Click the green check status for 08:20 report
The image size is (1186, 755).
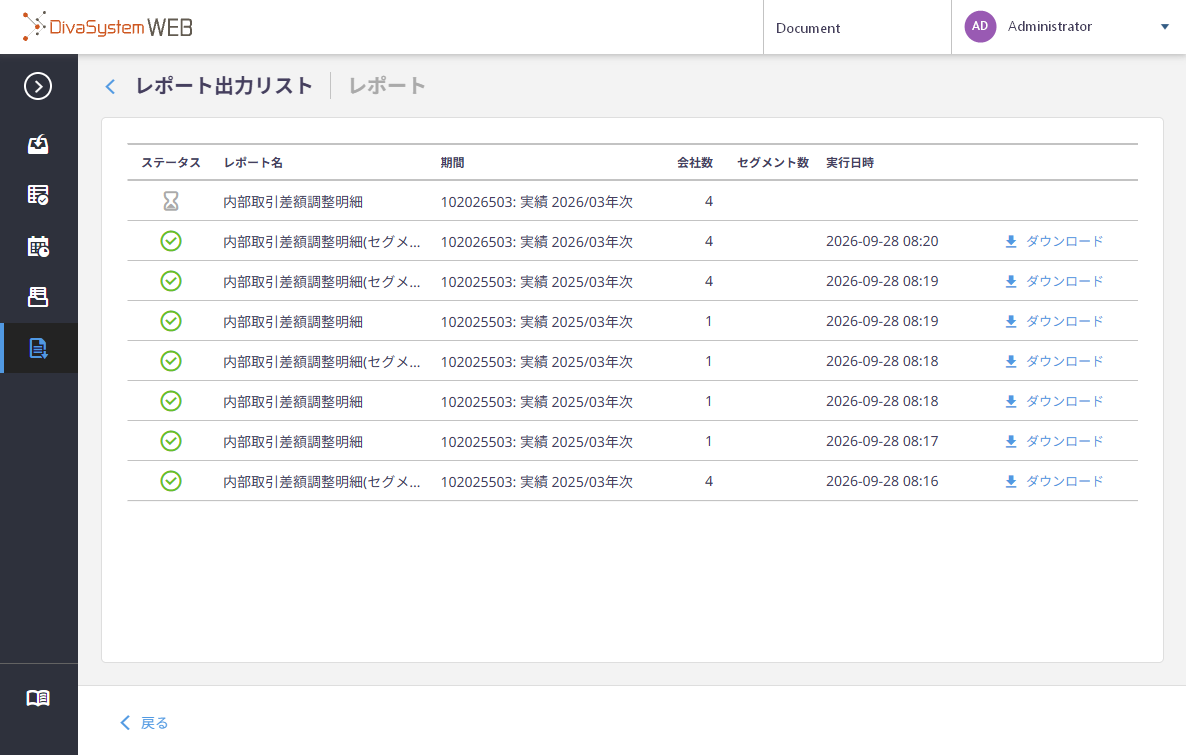(x=171, y=241)
